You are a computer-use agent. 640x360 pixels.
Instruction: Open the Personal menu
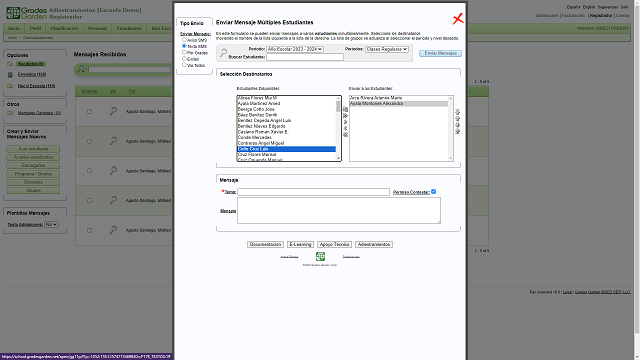(x=97, y=28)
